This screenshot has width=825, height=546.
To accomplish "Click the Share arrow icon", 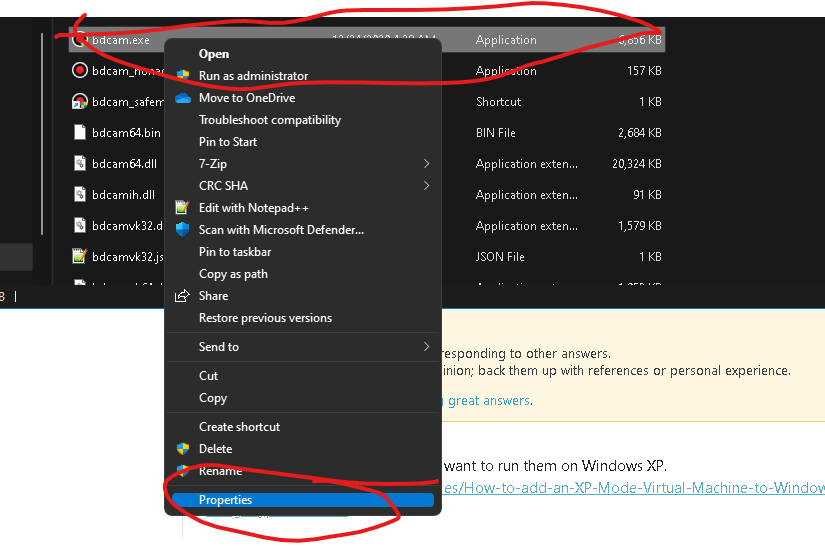I will coord(182,296).
